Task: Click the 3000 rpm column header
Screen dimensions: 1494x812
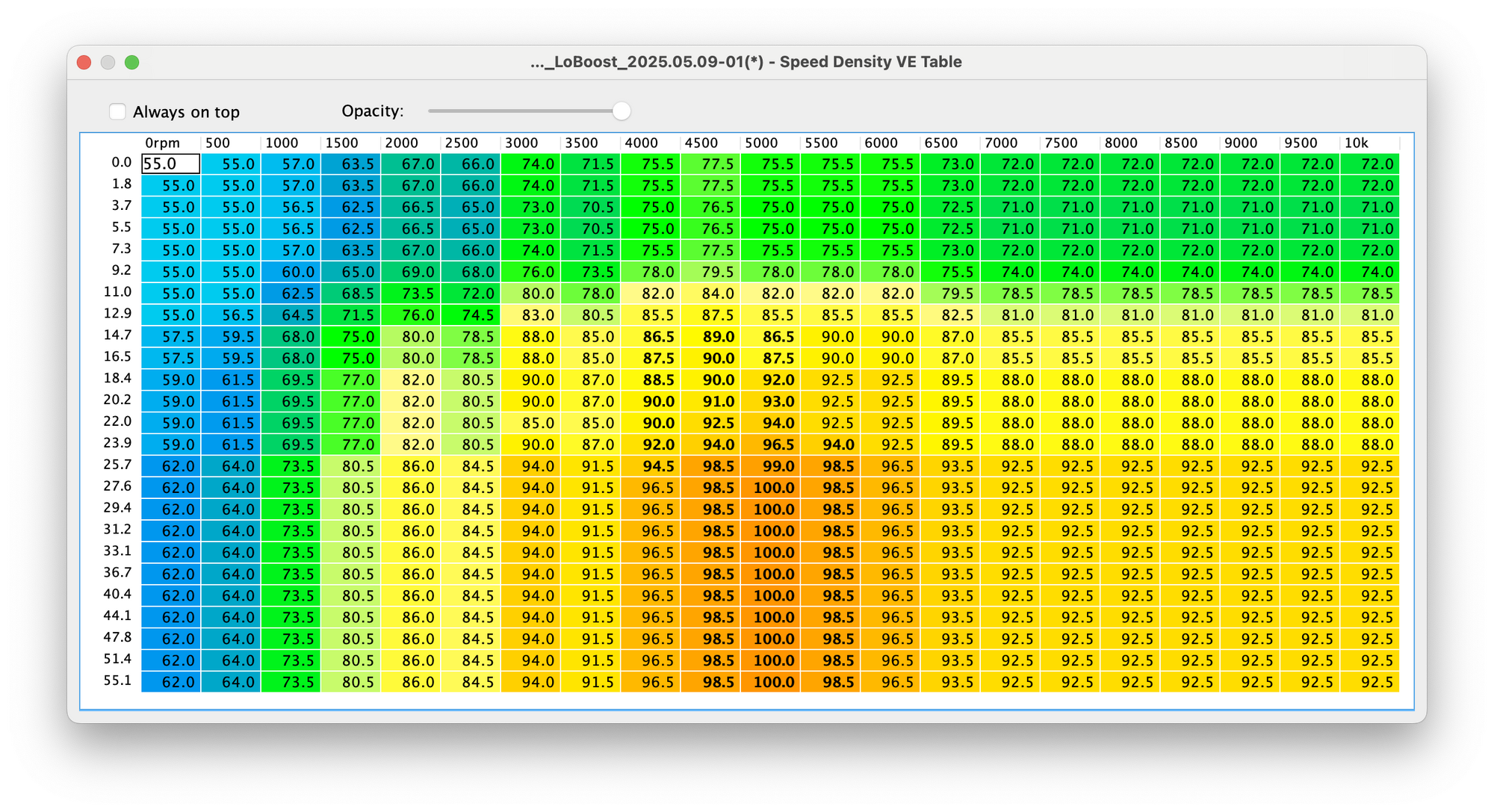Action: [521, 143]
